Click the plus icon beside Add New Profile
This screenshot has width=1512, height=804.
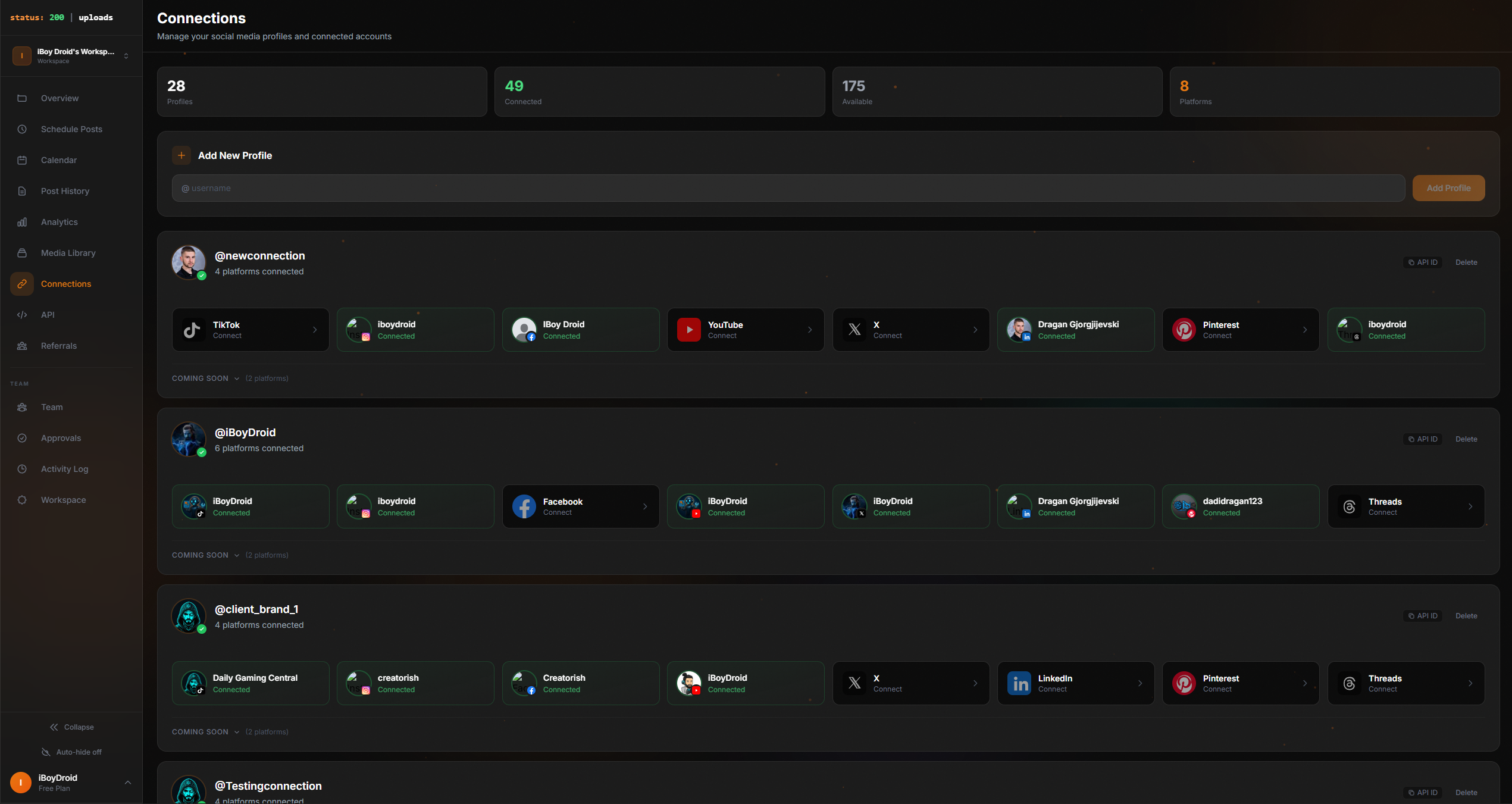[x=181, y=155]
